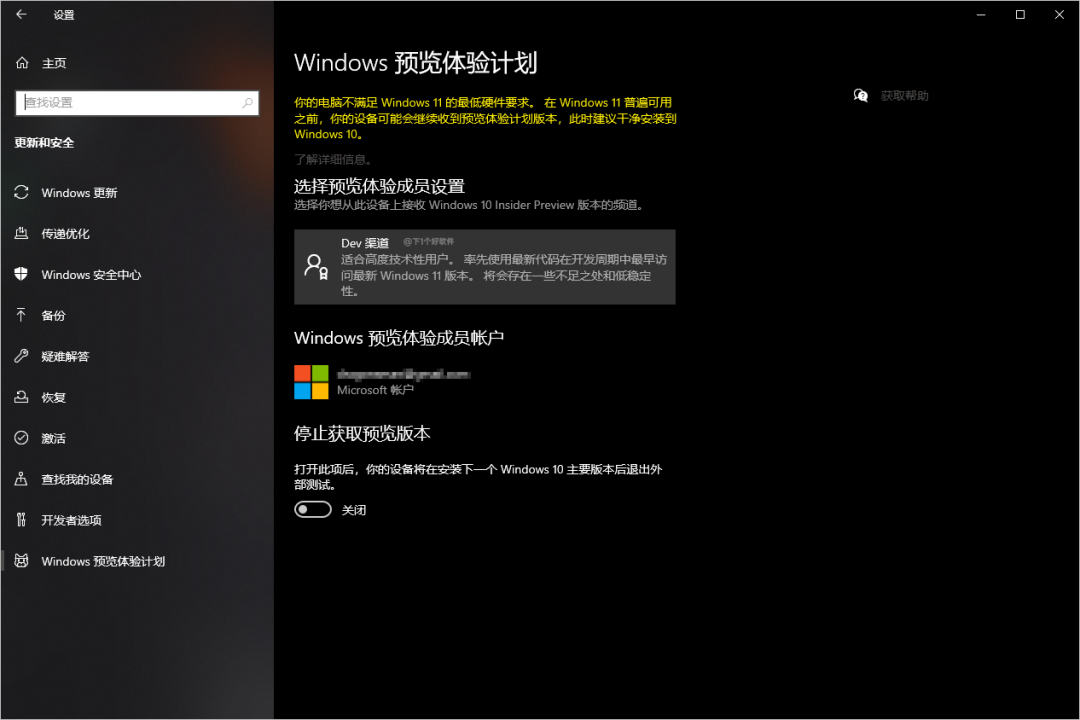Click the 恢复 icon
The width and height of the screenshot is (1080, 720).
(x=21, y=397)
